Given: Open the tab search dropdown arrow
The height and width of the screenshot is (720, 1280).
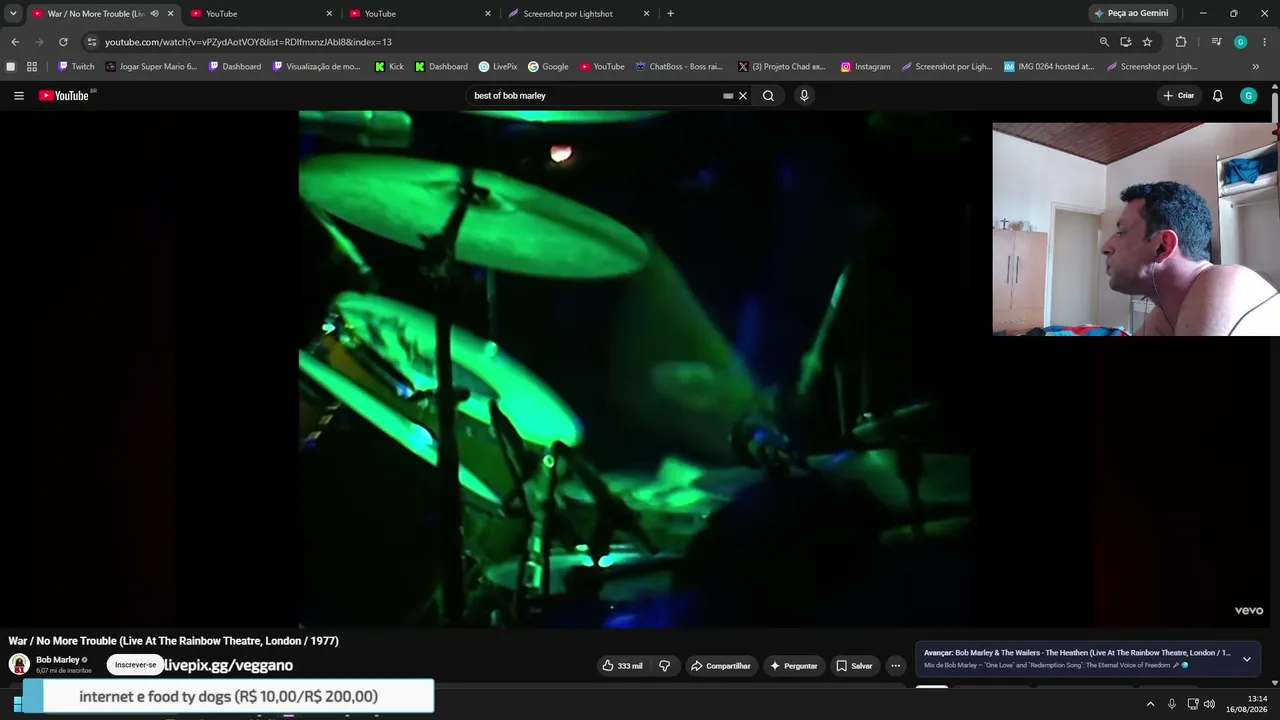Looking at the screenshot, I should coord(13,14).
